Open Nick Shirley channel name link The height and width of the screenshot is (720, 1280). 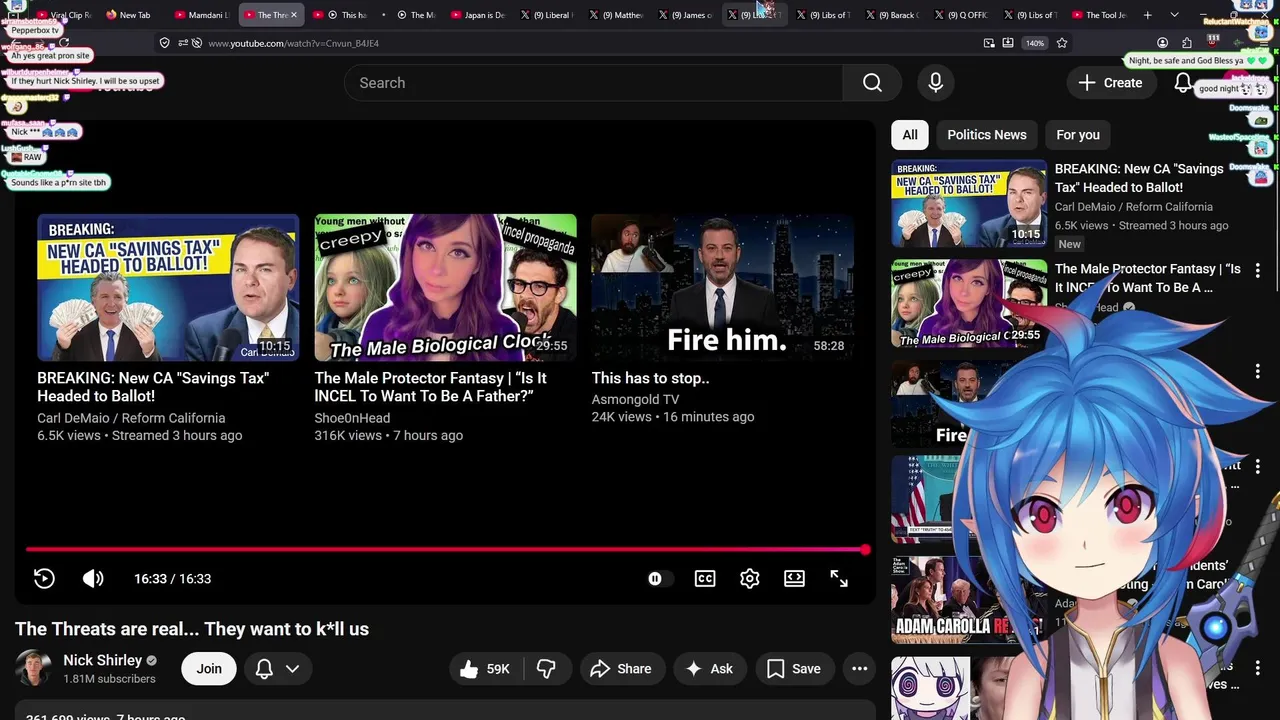pos(102,660)
